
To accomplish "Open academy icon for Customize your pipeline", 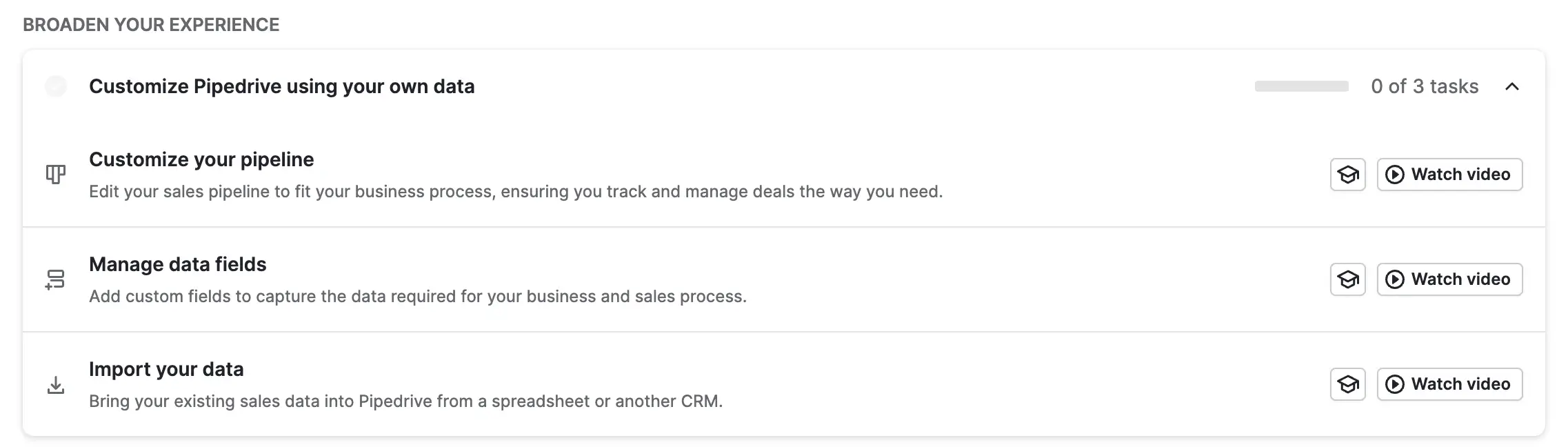I will (1347, 175).
